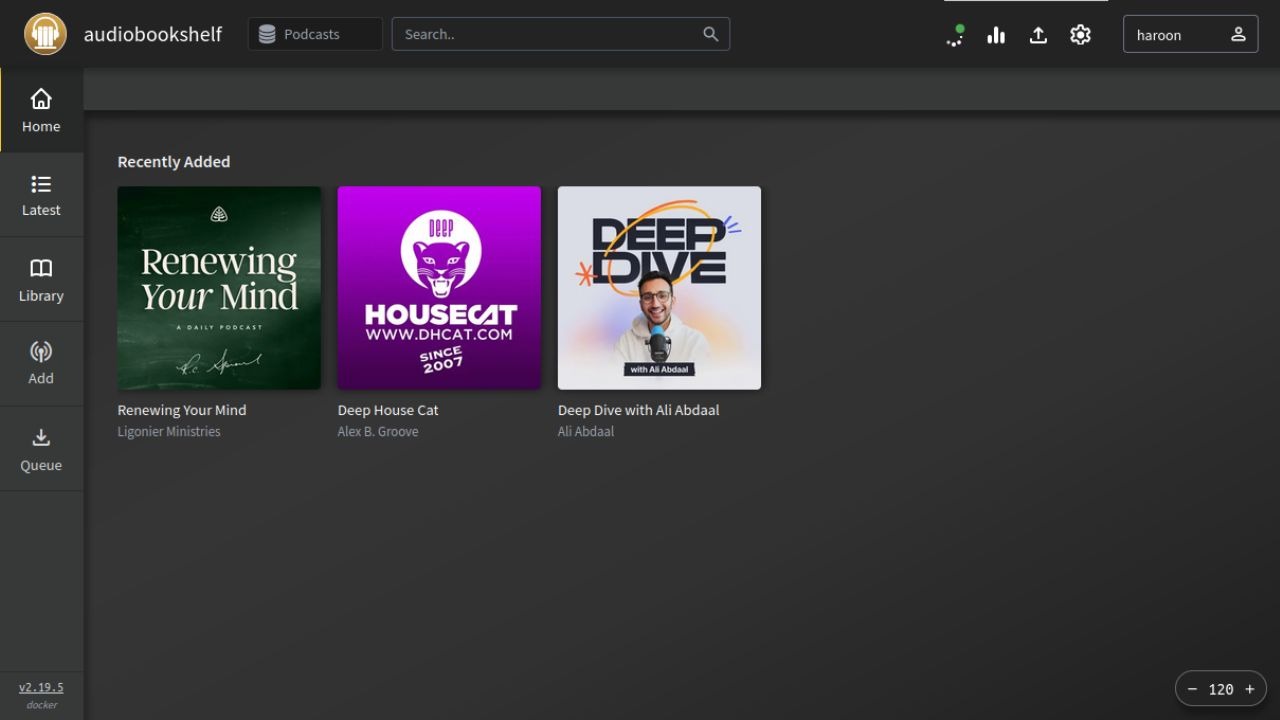Click the Ali Abdaal author text

coord(586,432)
